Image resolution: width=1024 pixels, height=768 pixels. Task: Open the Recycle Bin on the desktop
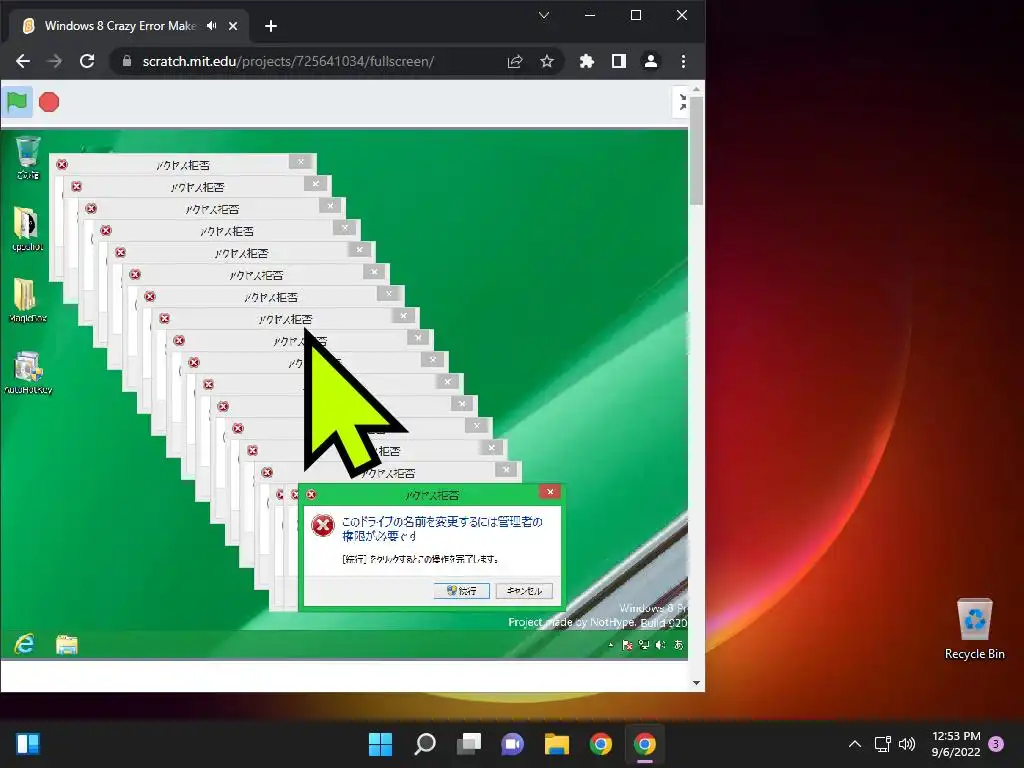tap(974, 630)
